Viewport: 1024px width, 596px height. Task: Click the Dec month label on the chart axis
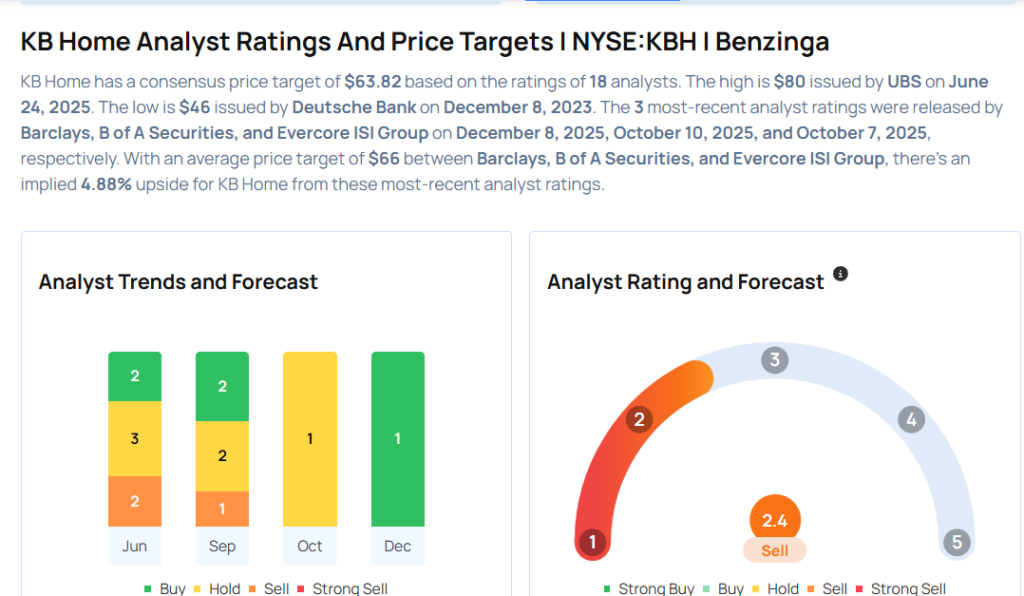point(397,546)
